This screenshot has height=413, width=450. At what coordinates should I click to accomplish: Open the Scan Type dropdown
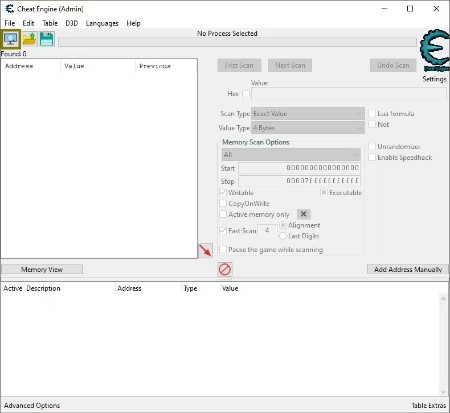point(308,114)
